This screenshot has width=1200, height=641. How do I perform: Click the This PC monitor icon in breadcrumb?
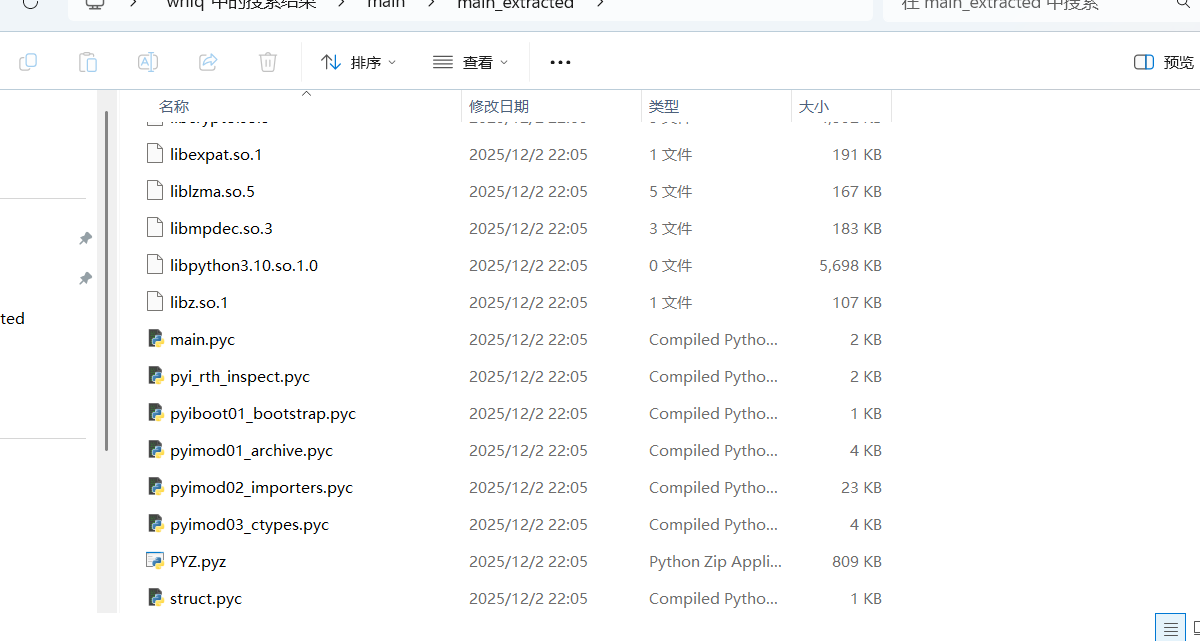[x=95, y=4]
